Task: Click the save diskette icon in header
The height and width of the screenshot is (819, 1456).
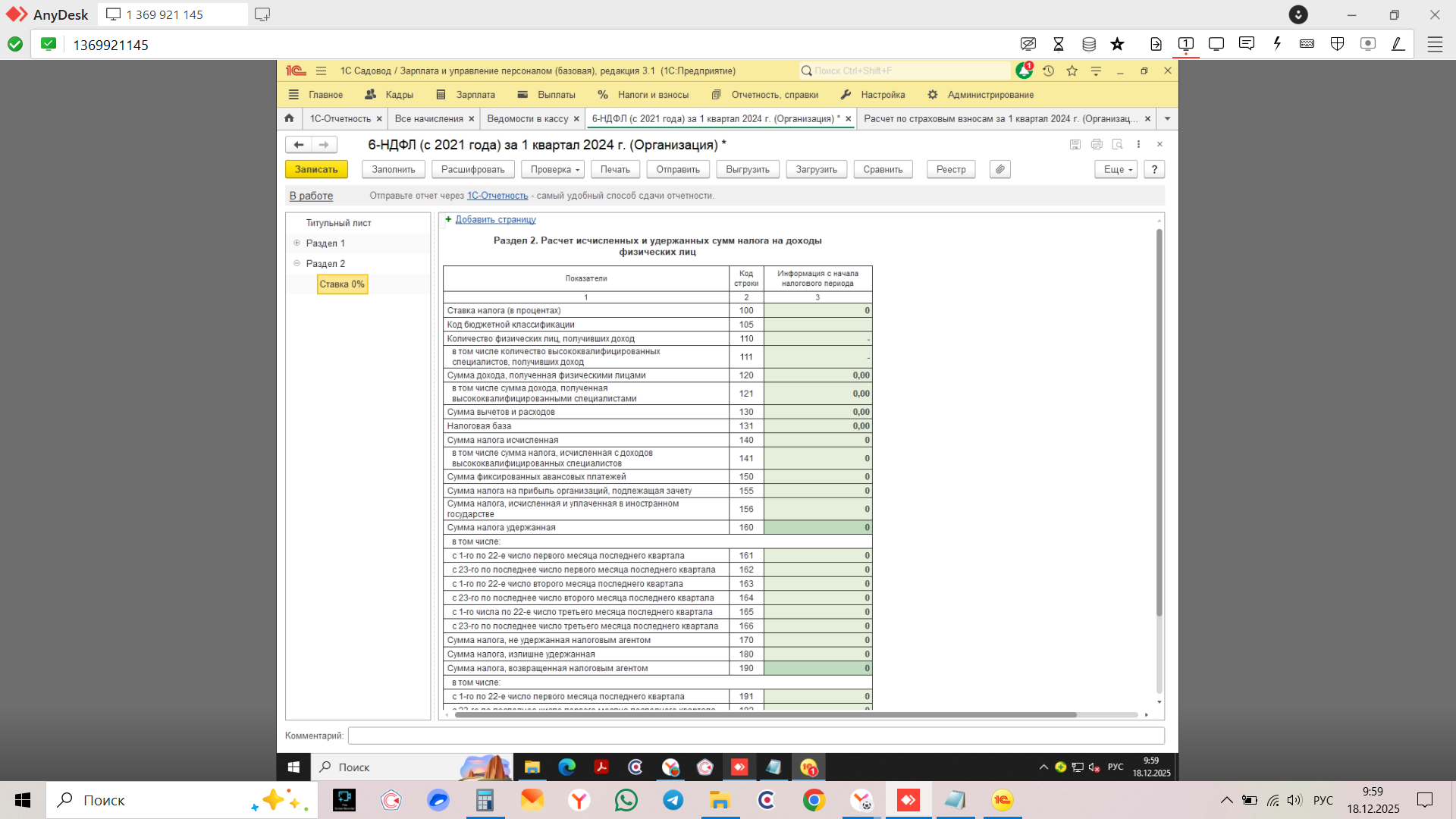Action: click(x=1075, y=144)
